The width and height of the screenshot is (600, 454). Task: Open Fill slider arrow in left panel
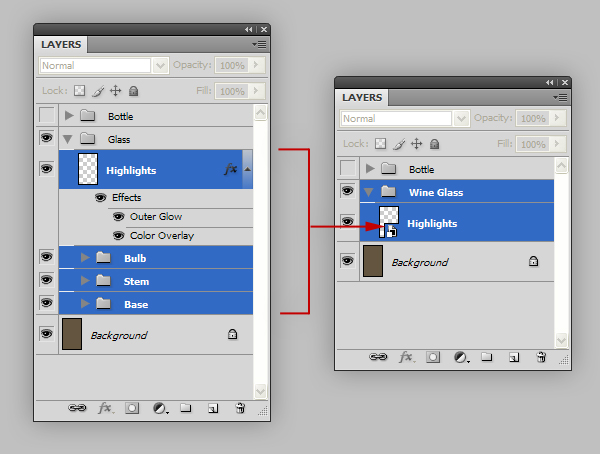(x=256, y=91)
